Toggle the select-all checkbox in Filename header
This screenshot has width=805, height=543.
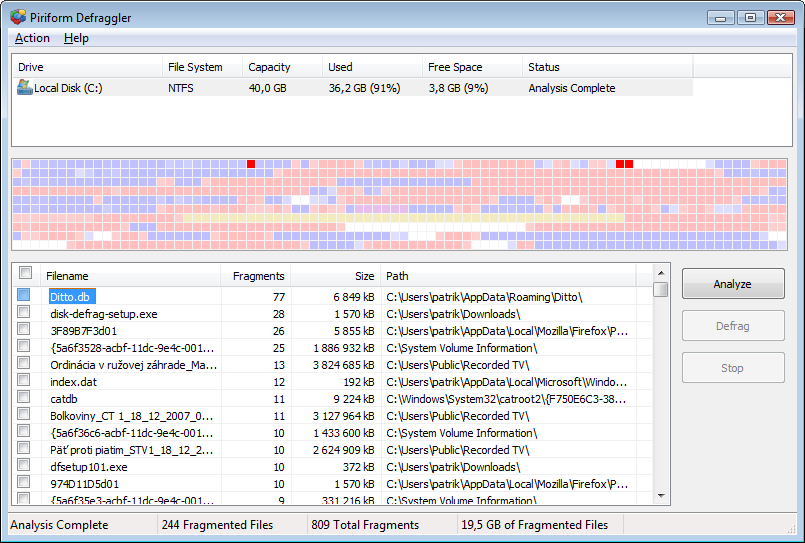coord(25,273)
